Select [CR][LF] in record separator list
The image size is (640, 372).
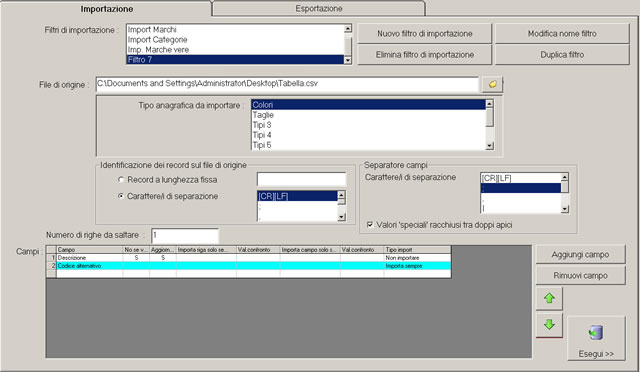(x=297, y=196)
